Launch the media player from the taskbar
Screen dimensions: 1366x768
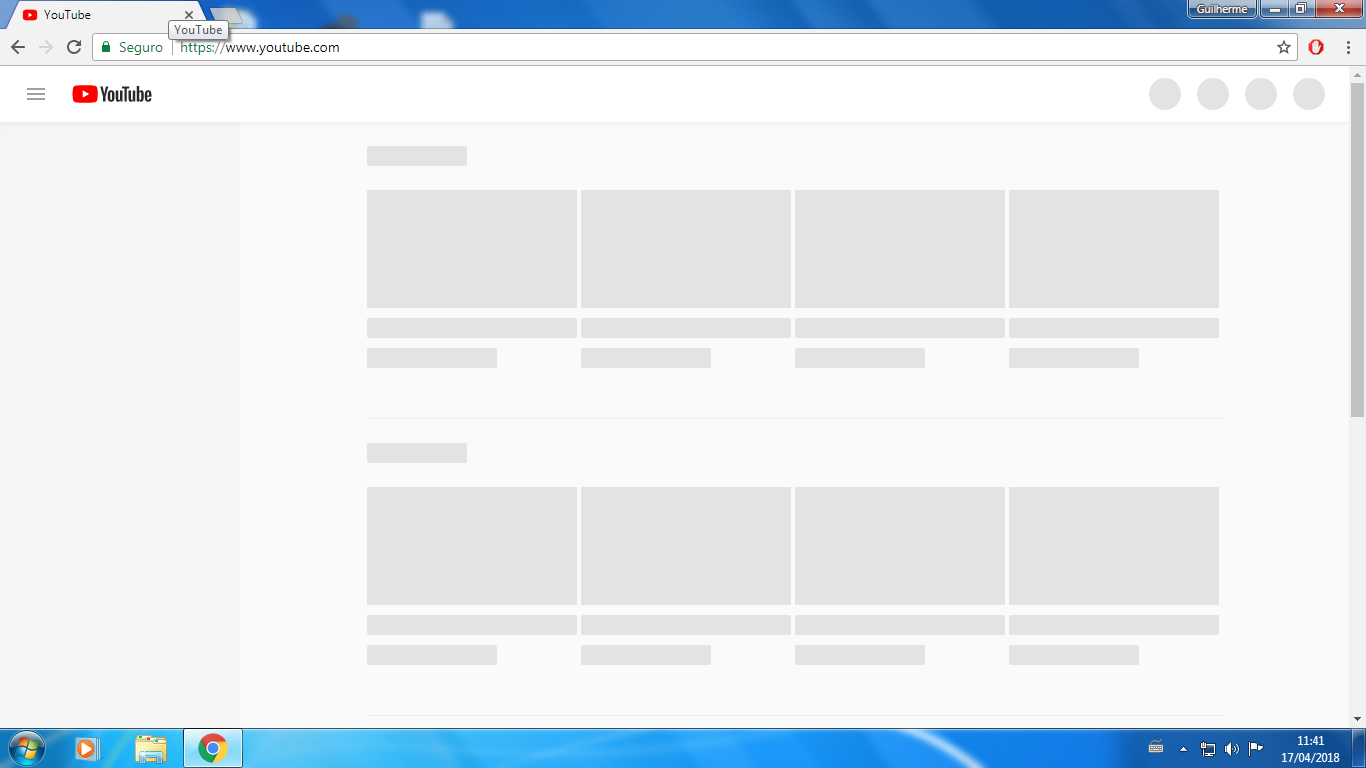point(87,748)
